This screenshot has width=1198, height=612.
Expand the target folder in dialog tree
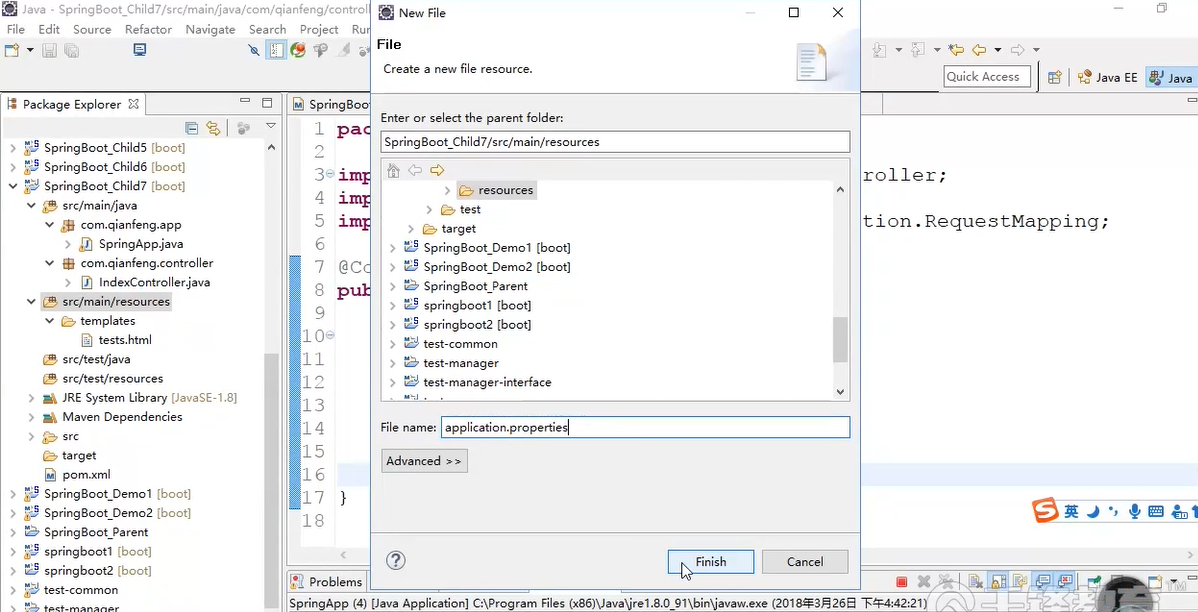[x=411, y=228]
